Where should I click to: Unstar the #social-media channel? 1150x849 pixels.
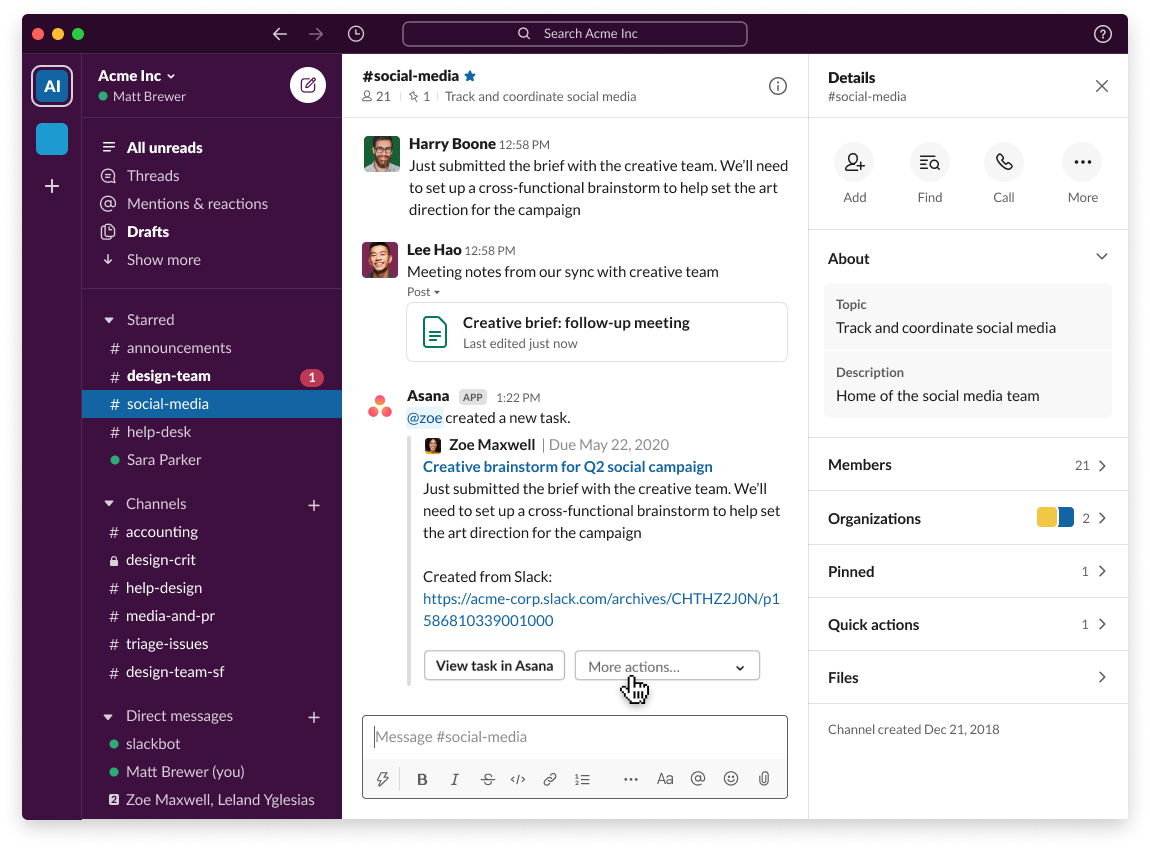(470, 76)
